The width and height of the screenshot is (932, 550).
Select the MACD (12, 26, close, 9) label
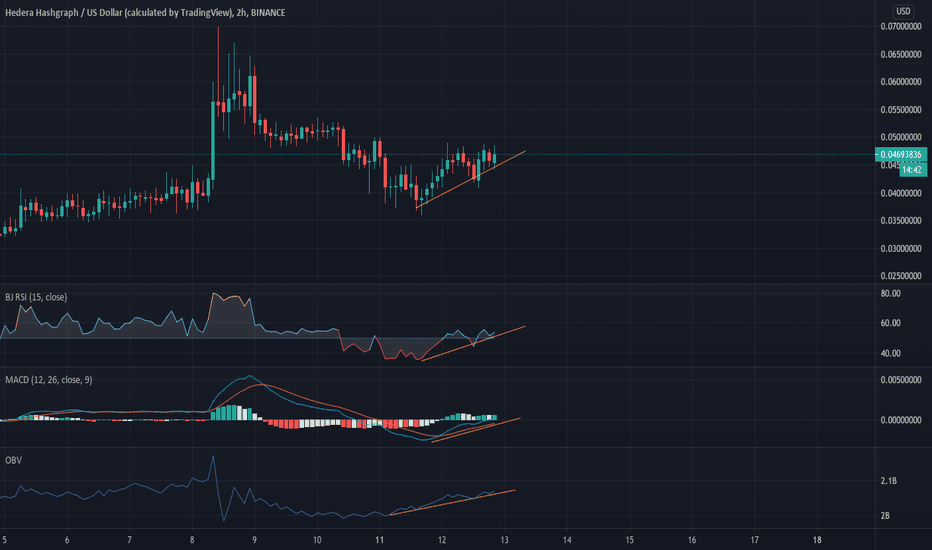(49, 379)
